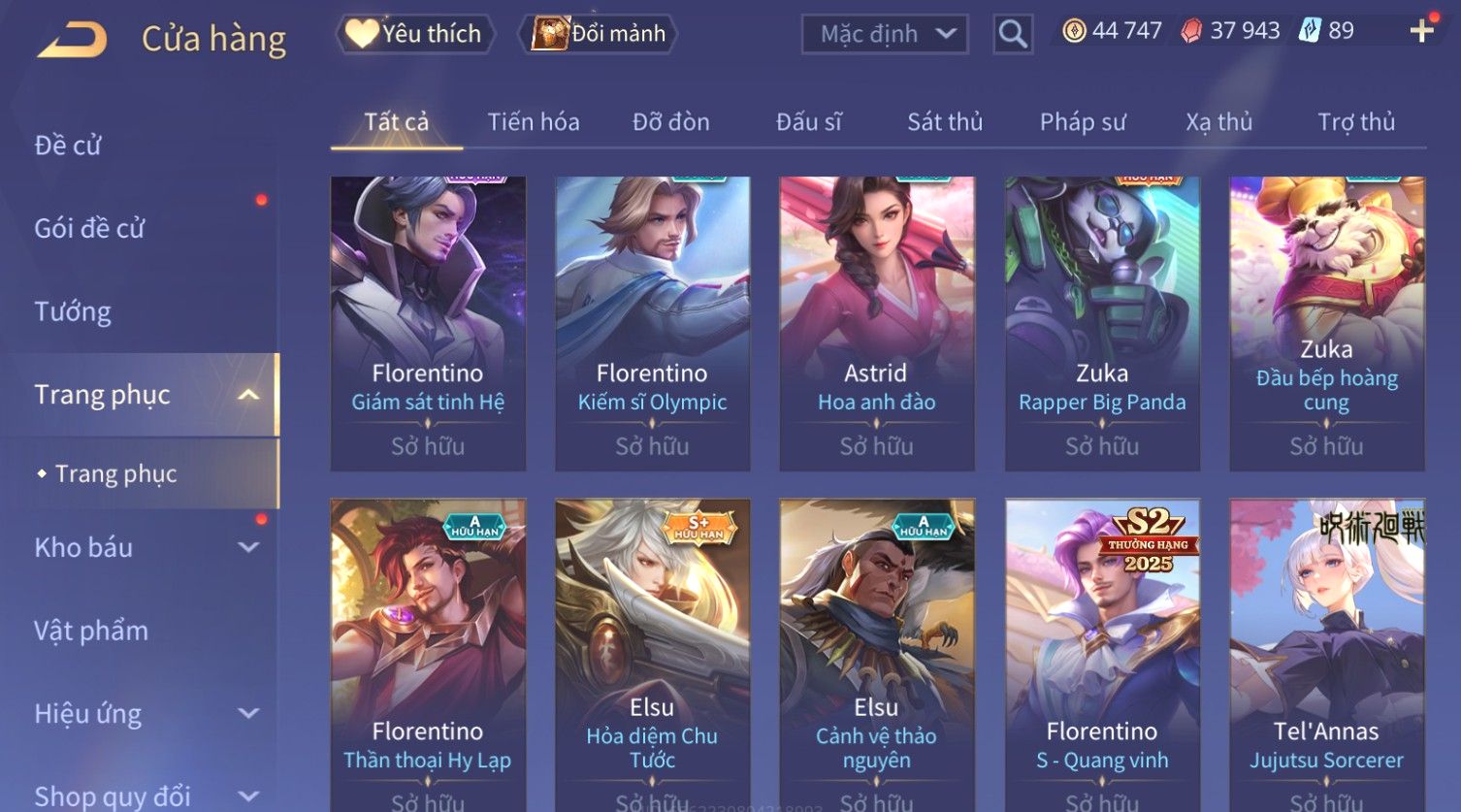Switch to the Pháp sư tab
Screen dimensions: 1461x812
pos(1083,122)
